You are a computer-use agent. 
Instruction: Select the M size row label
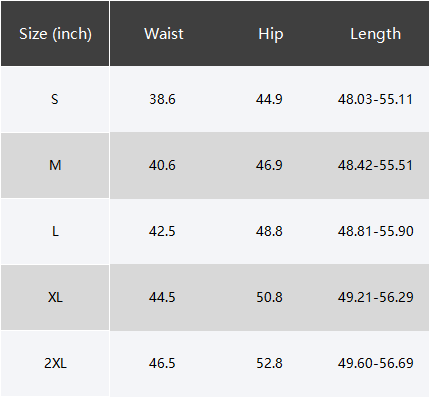pos(55,165)
